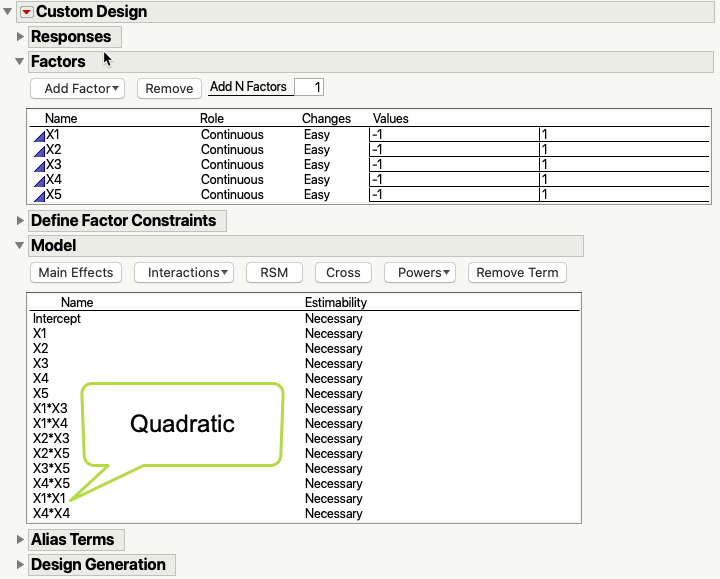Click the blue continuous icon beside X1

point(39,135)
